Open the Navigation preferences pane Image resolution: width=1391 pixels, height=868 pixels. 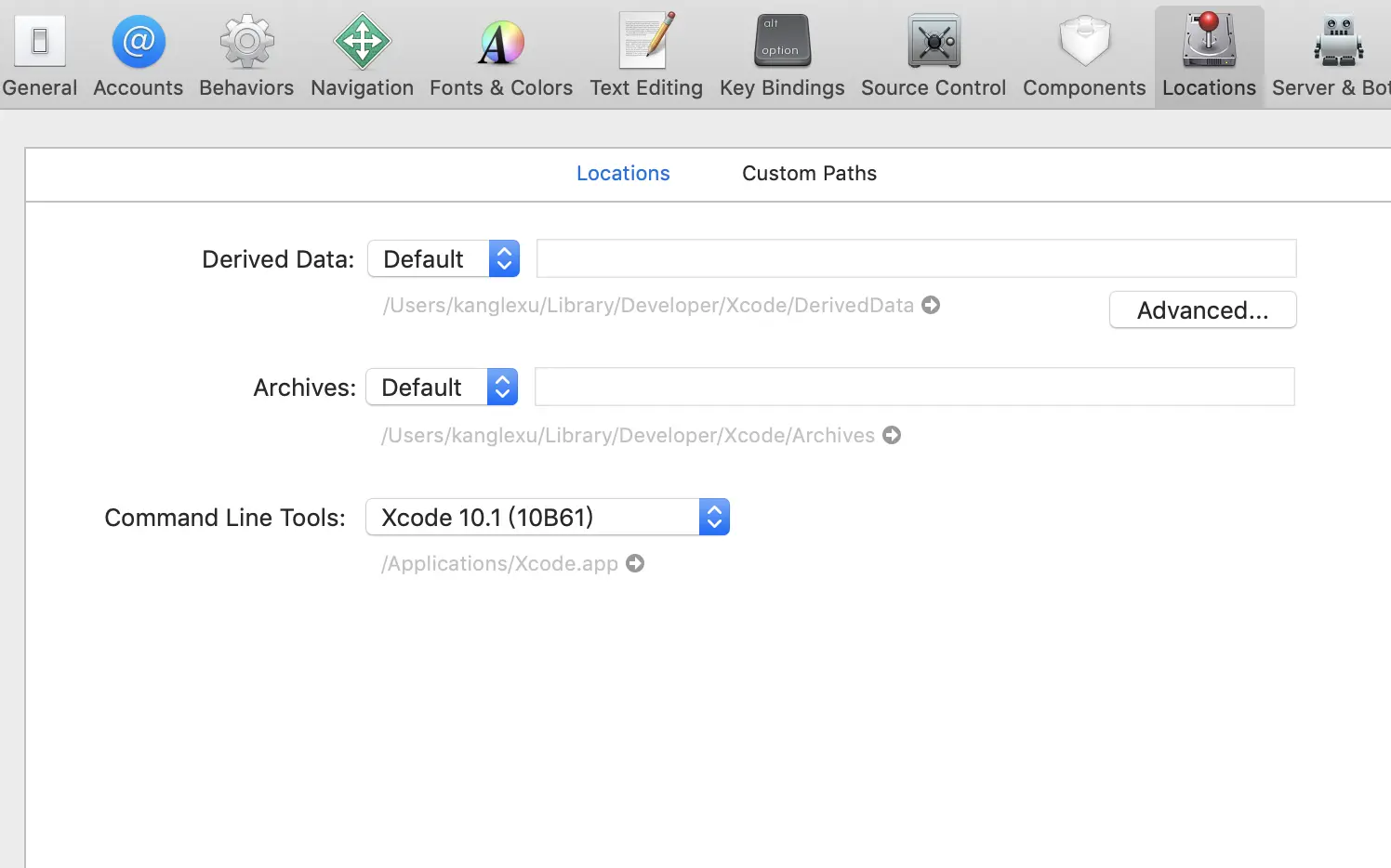point(362,56)
